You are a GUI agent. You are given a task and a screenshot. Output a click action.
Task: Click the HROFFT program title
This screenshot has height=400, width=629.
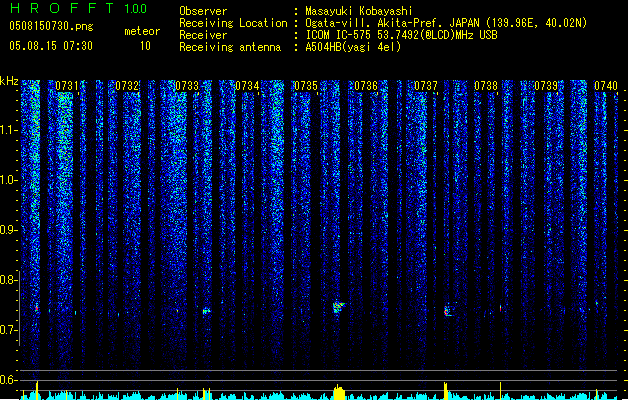(62, 8)
